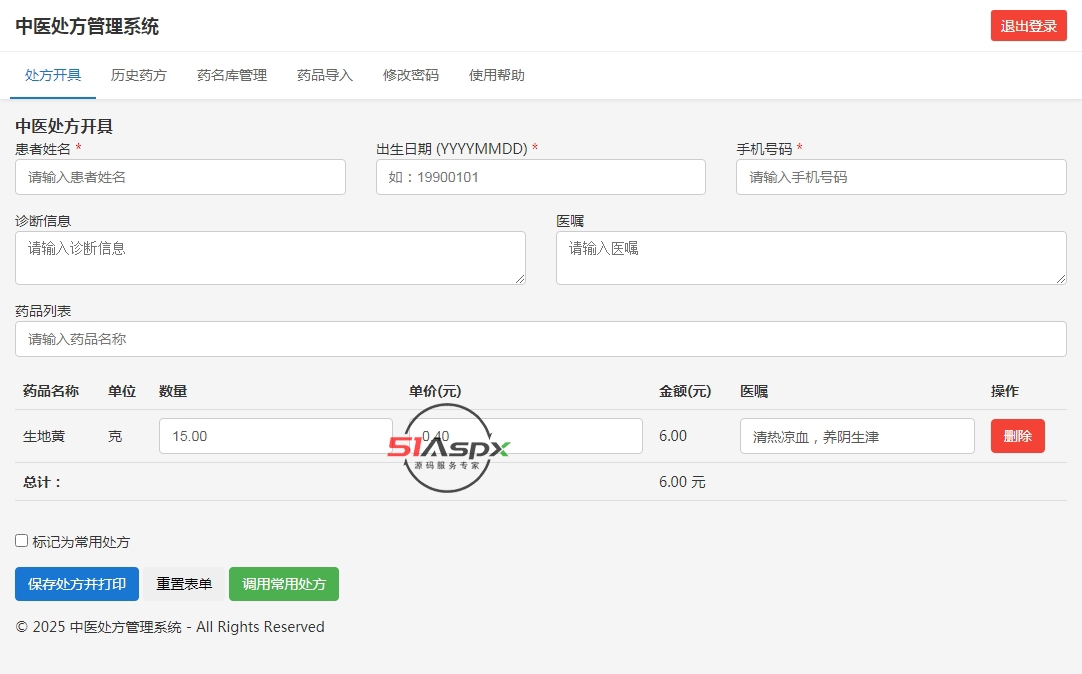The height and width of the screenshot is (674, 1082).
Task: Select the 药品导入 tab
Action: 325,75
